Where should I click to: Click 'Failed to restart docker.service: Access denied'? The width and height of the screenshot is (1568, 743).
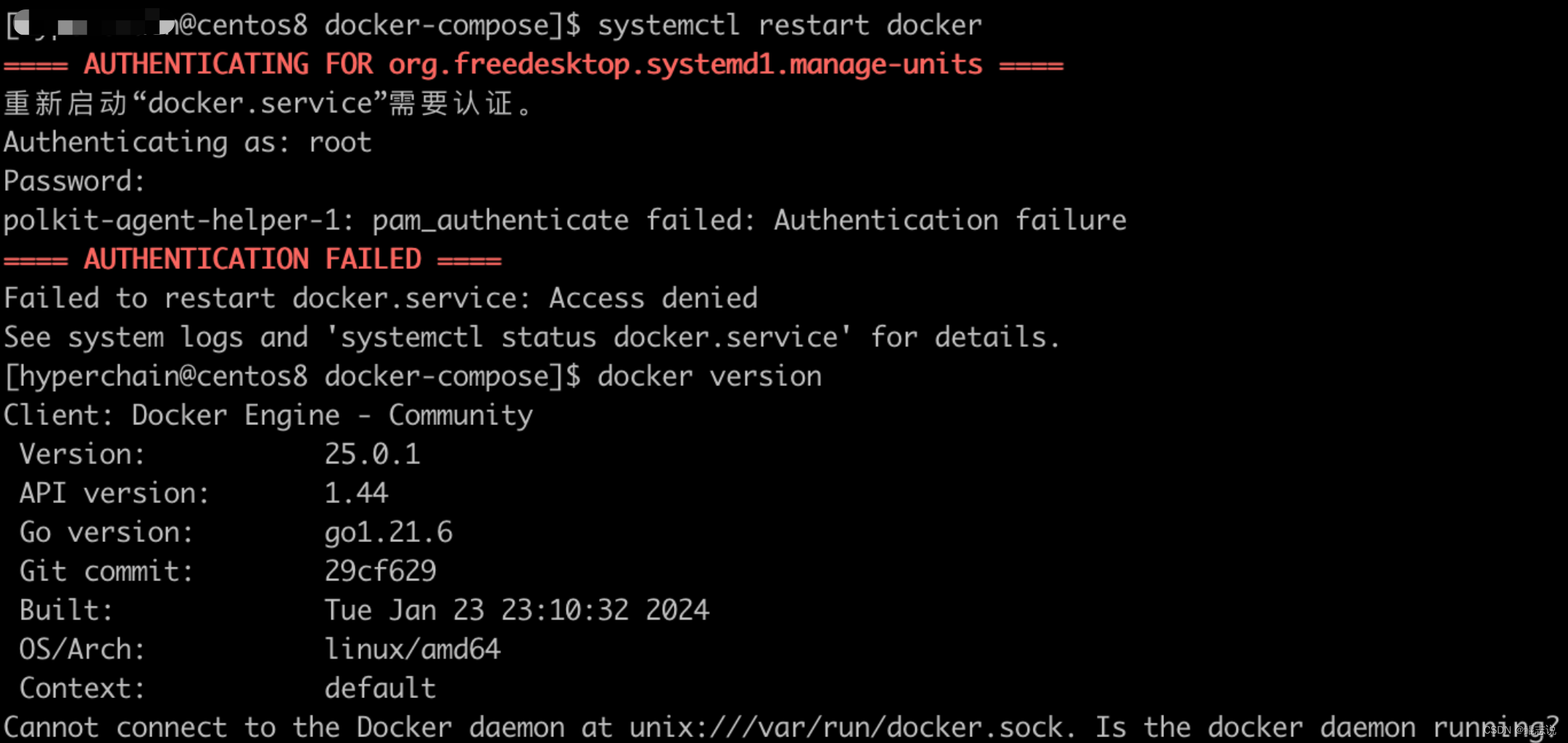(381, 298)
